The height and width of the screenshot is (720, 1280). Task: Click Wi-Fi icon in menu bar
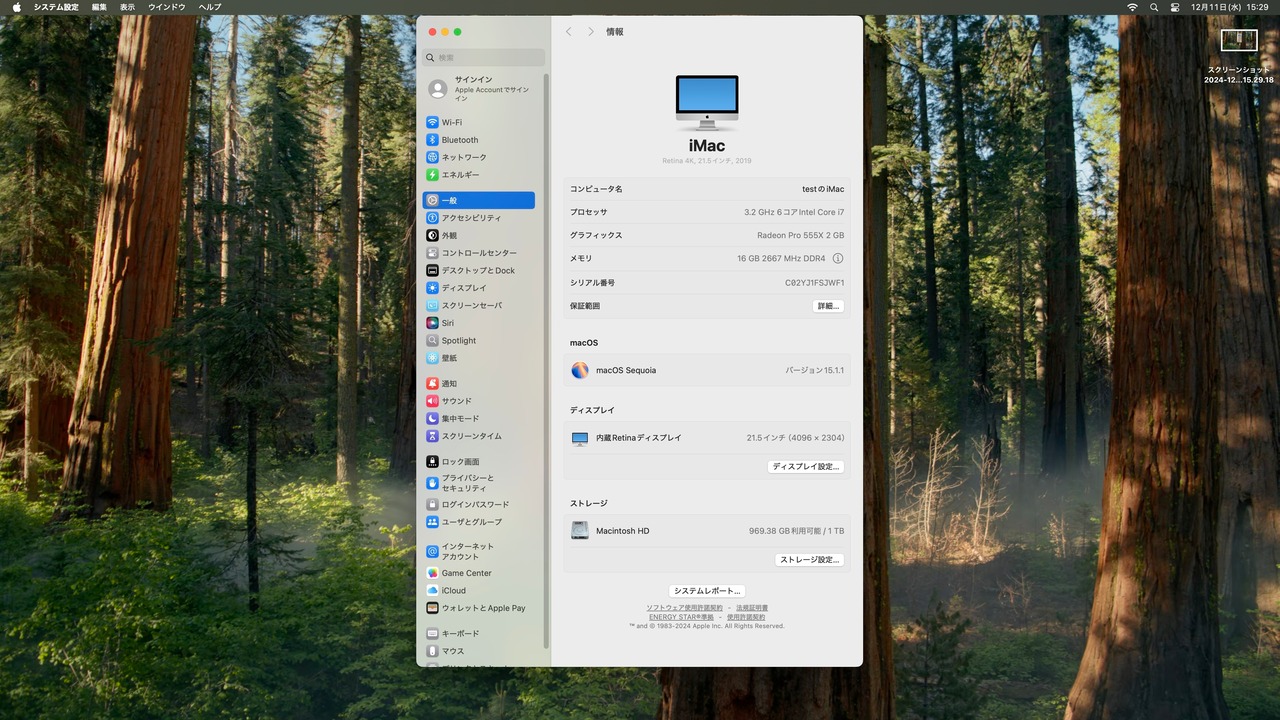[x=1132, y=7]
